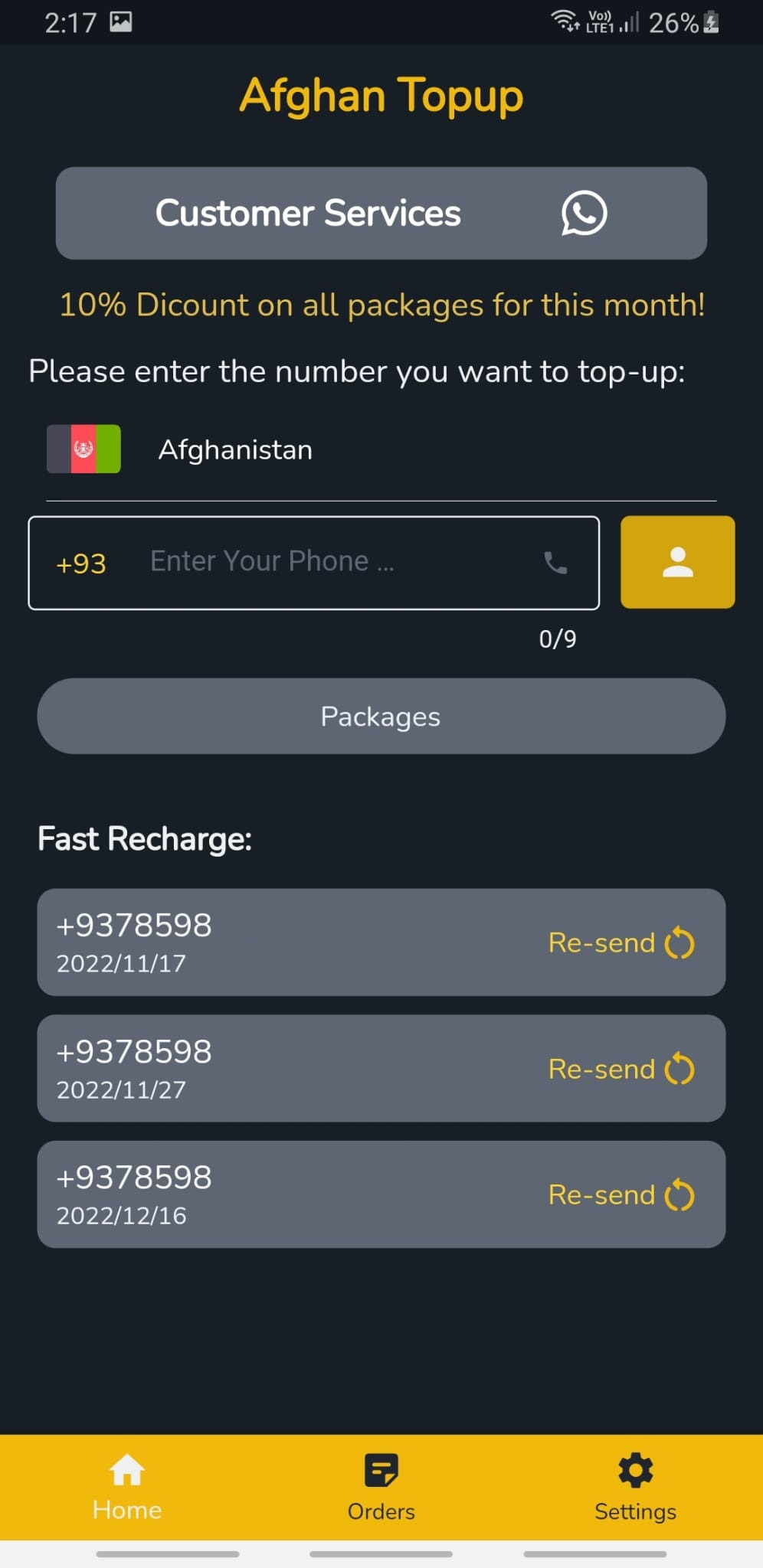Viewport: 763px width, 1568px height.
Task: Click the phone handset icon in input
Action: click(x=555, y=563)
